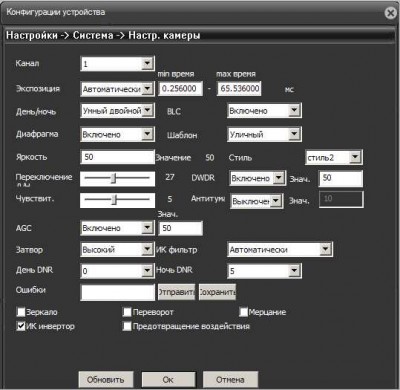The image size is (400, 390).
Task: Open the Шаблон dropdown showing Уличный
Action: click(x=264, y=134)
